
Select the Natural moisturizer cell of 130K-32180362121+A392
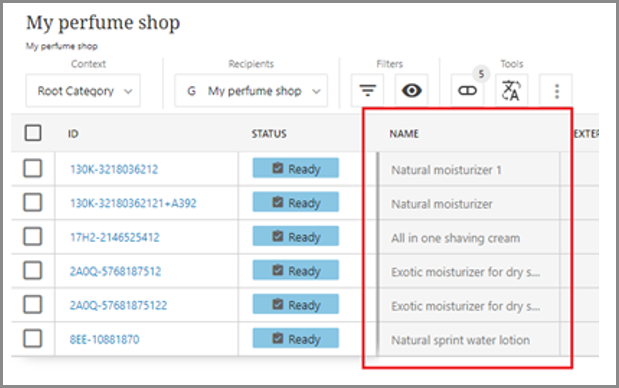469,204
